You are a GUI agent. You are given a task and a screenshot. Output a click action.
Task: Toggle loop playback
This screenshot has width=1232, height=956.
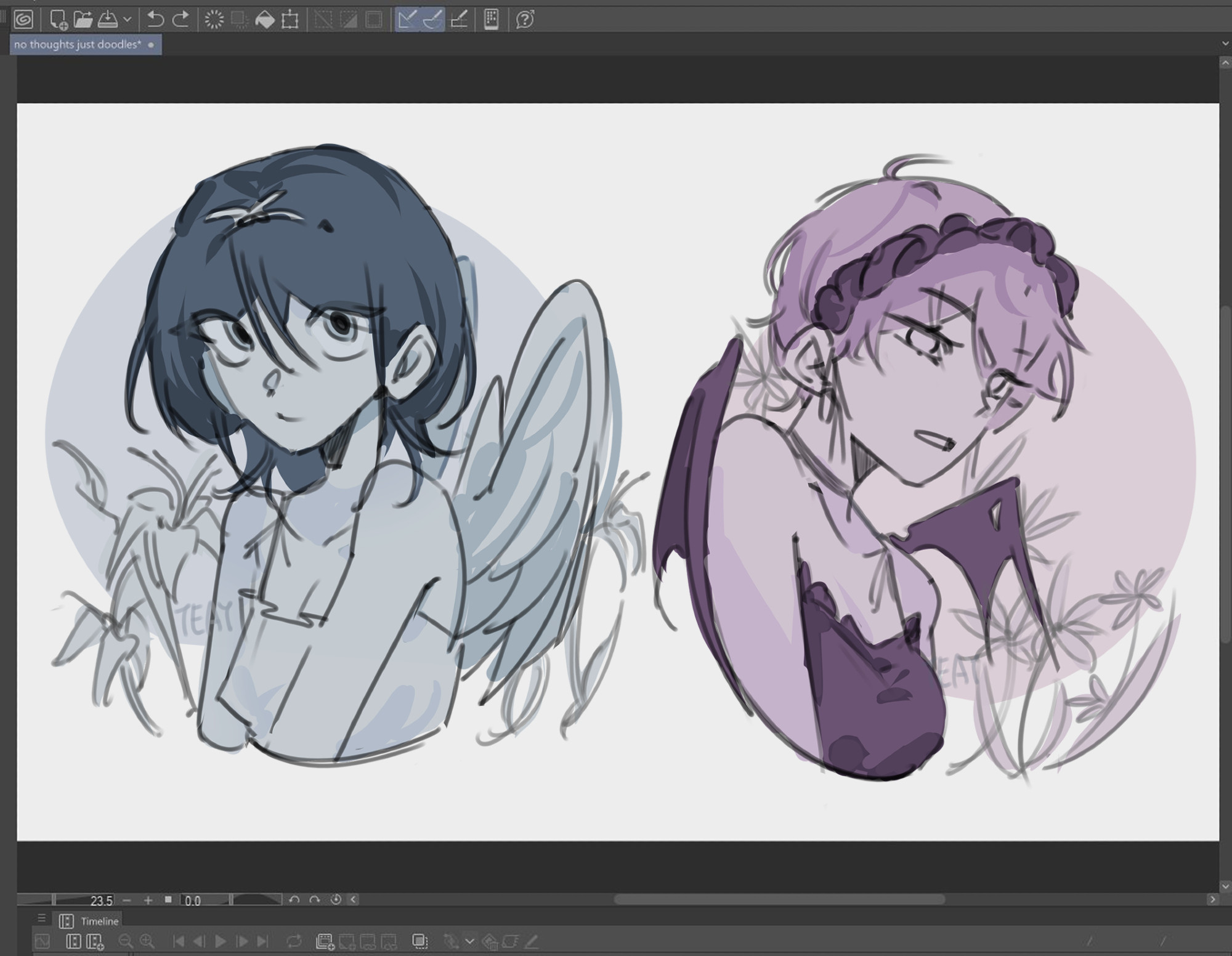294,941
